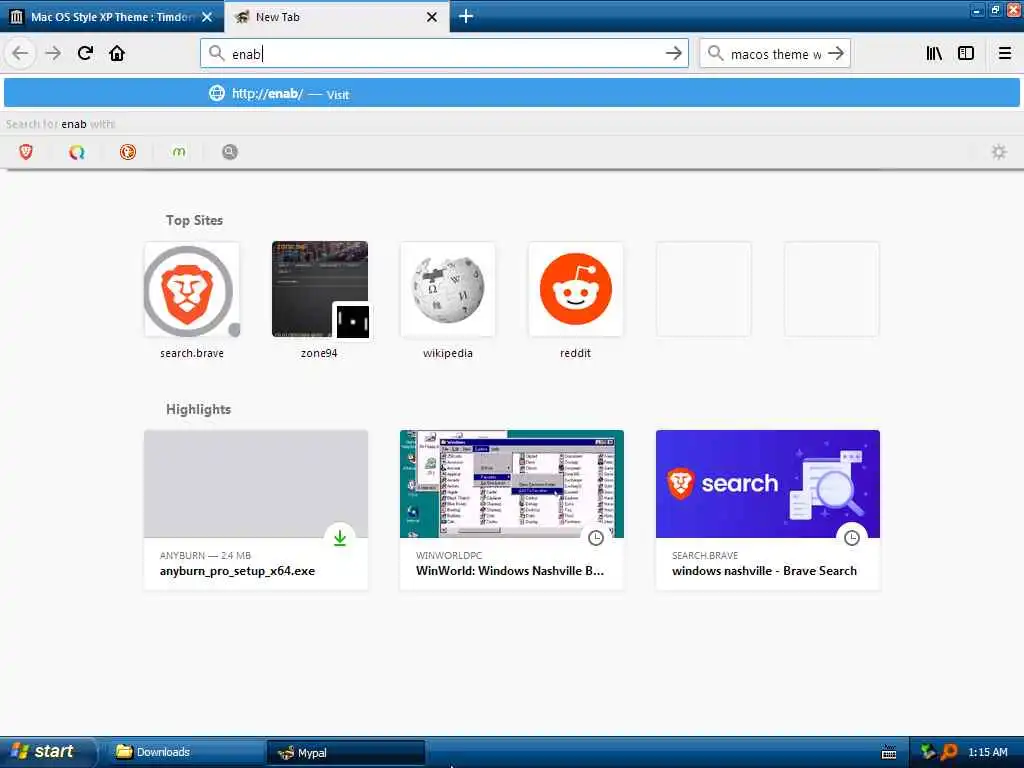Open a new tab with plus button
This screenshot has width=1024, height=768.
tap(466, 16)
